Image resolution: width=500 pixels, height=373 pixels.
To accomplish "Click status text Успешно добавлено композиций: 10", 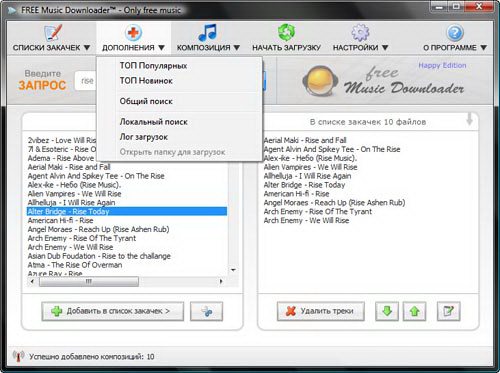I will click(x=91, y=357).
